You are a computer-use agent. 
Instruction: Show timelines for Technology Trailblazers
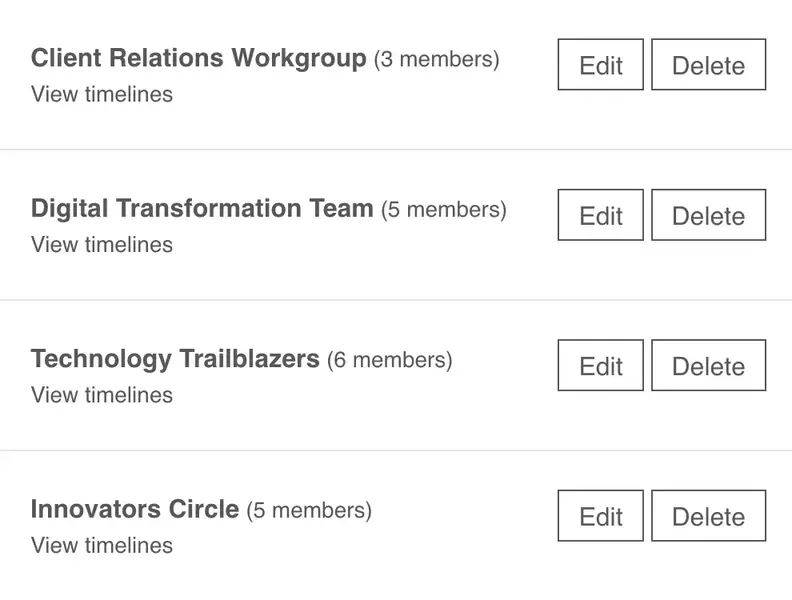pyautogui.click(x=102, y=394)
